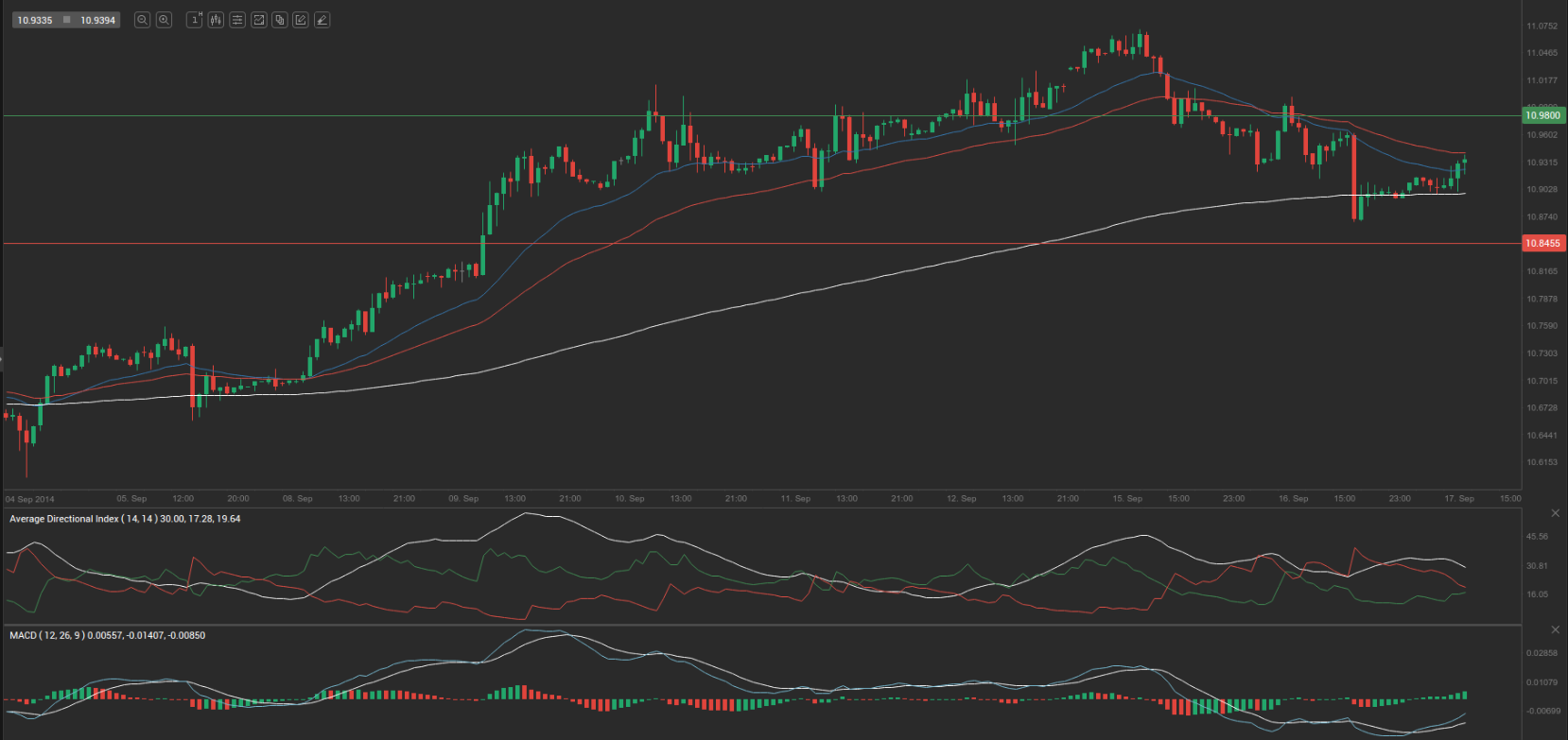Screen dimensions: 1568x740
Task: Click the 15. Sep date marker on time axis
Action: tap(1127, 498)
